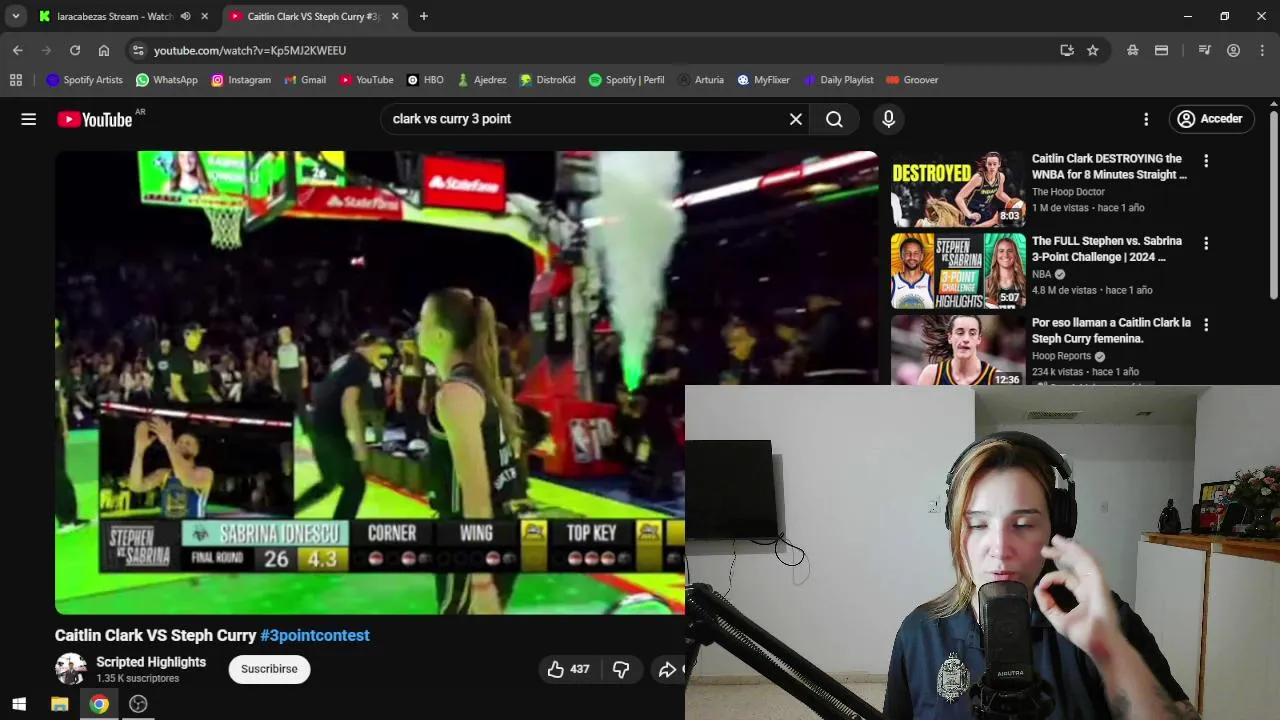Open a new tab with the plus button
The image size is (1280, 720).
(424, 16)
